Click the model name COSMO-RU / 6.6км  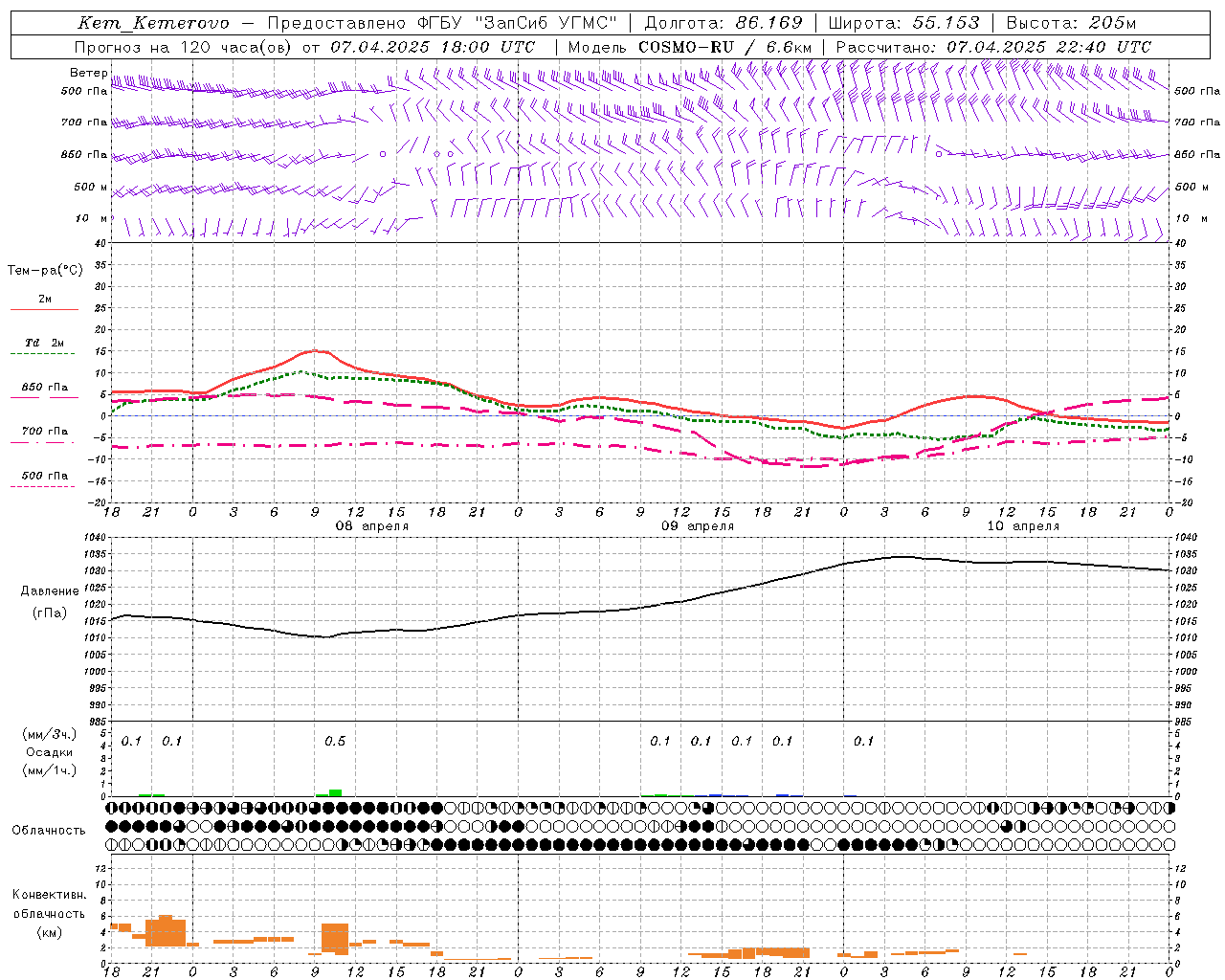724,47
